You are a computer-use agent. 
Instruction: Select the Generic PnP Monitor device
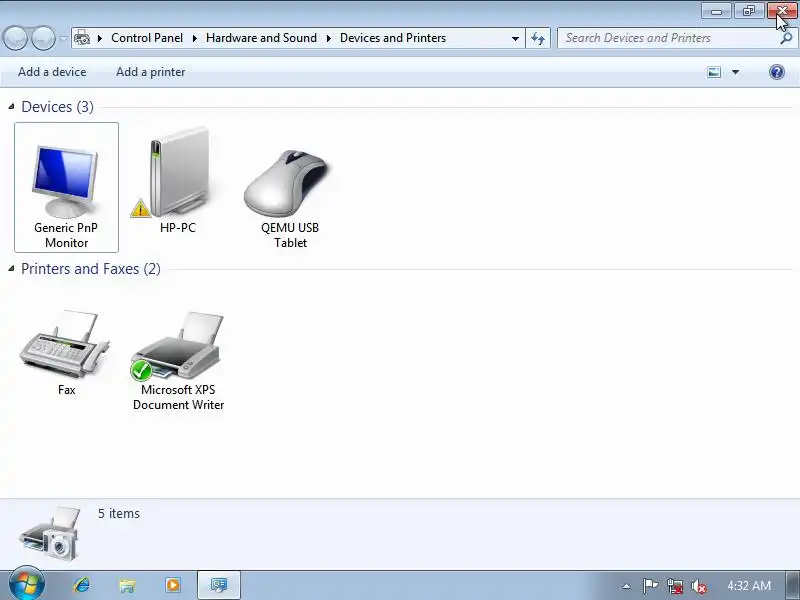click(66, 187)
